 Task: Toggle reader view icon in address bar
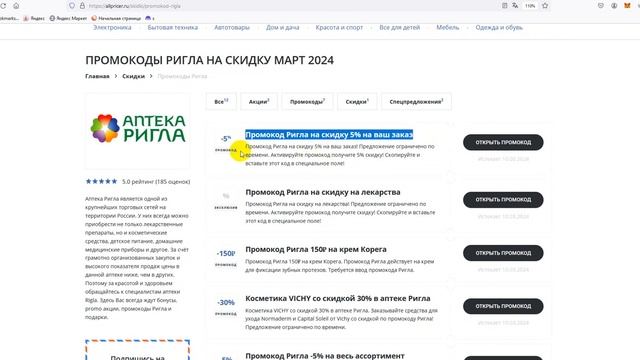pos(504,6)
